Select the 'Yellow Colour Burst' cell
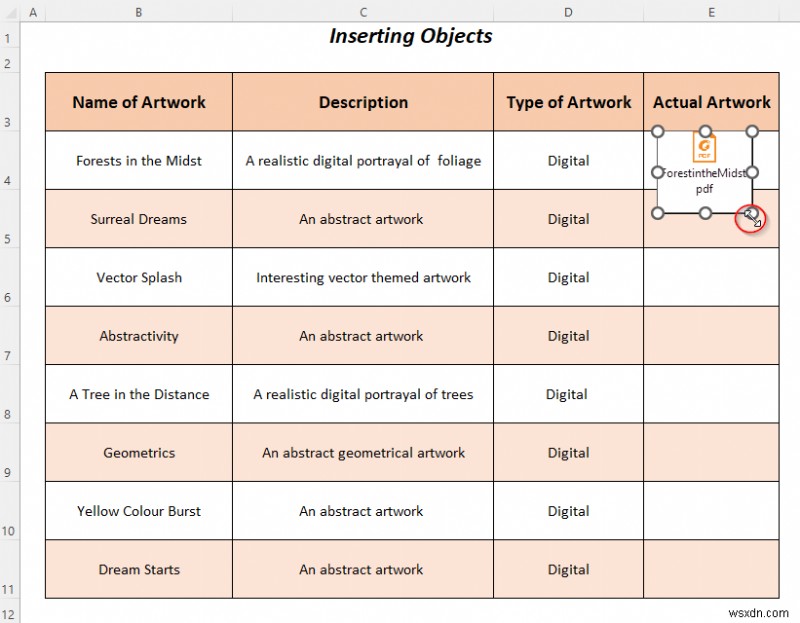Image resolution: width=800 pixels, height=623 pixels. coord(139,510)
